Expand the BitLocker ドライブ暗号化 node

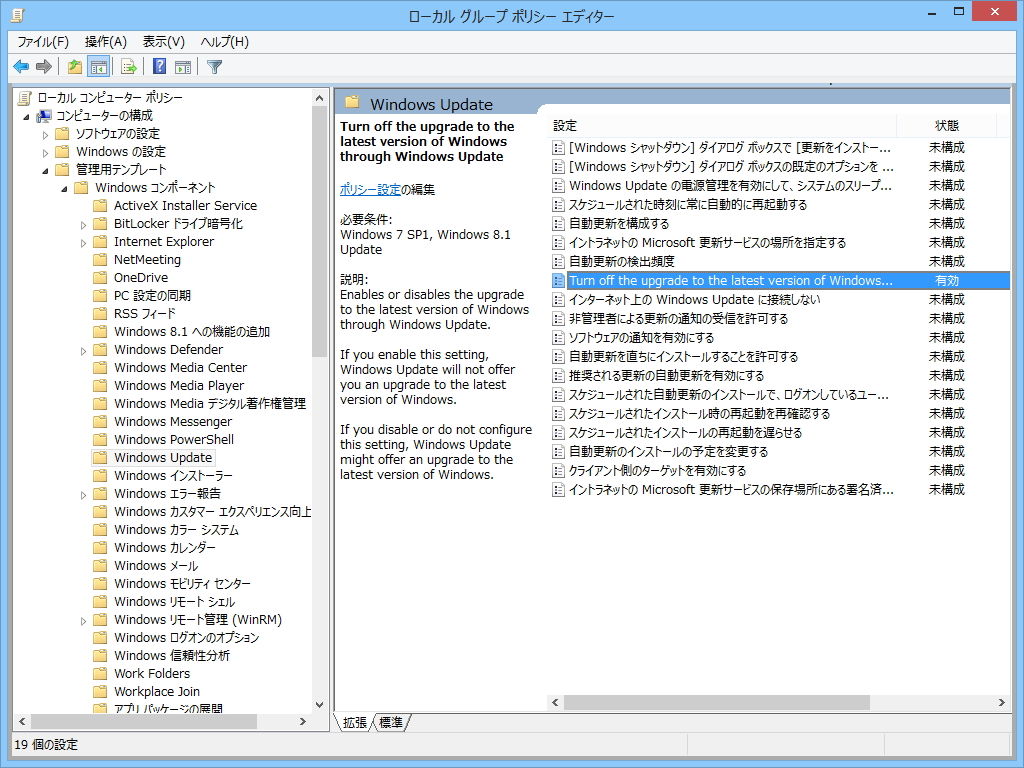click(x=83, y=225)
